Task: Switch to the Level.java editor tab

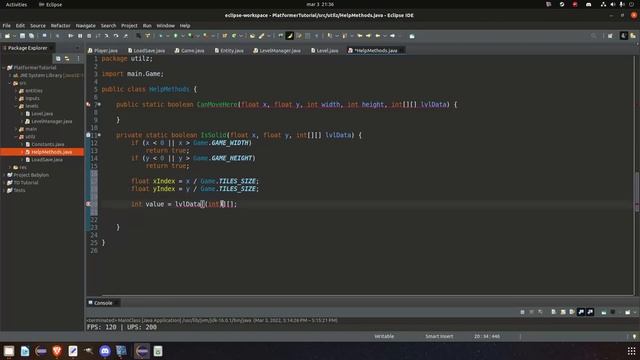Action: coord(325,51)
